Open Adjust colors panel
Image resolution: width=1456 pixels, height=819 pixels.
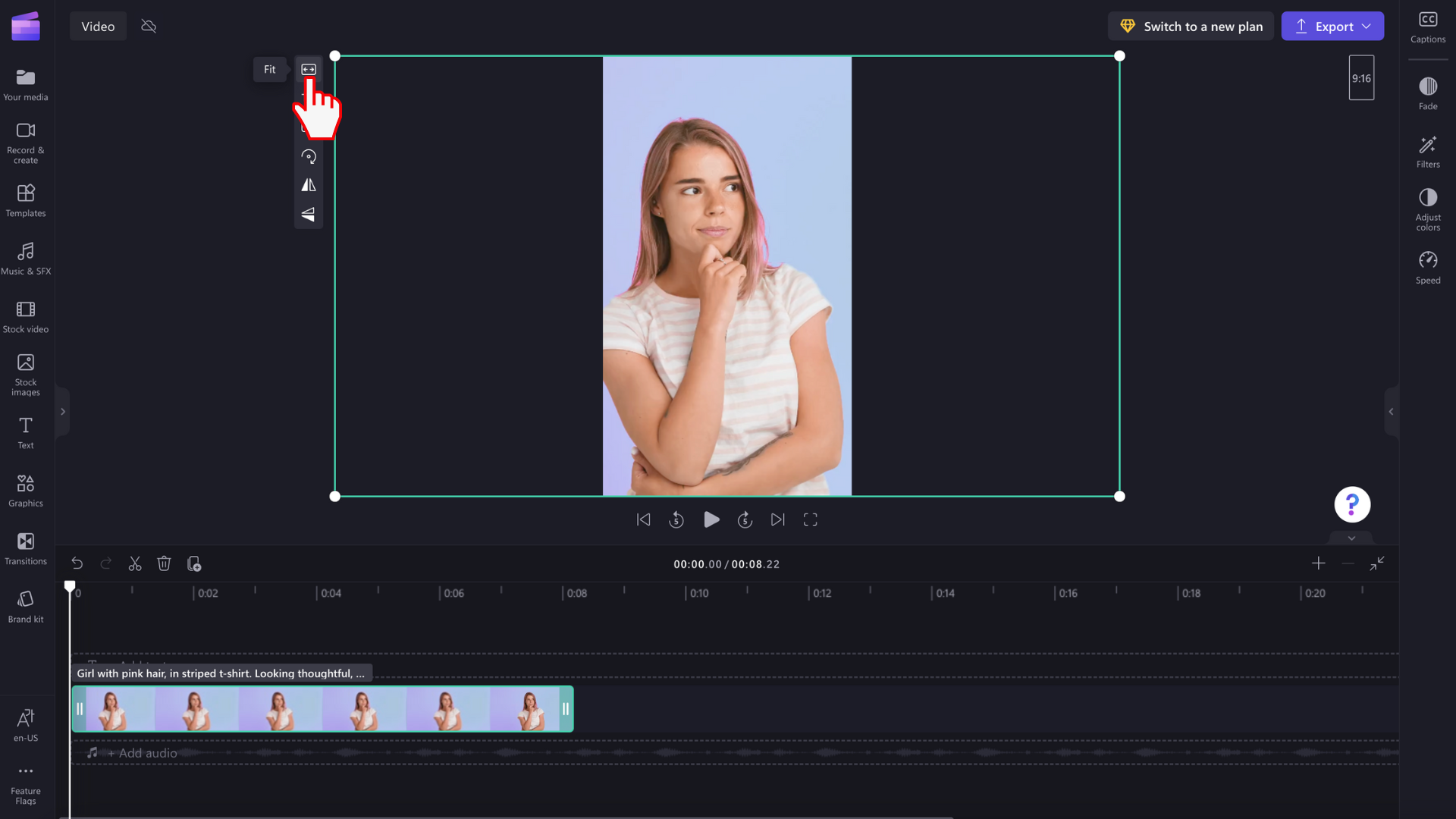point(1427,209)
